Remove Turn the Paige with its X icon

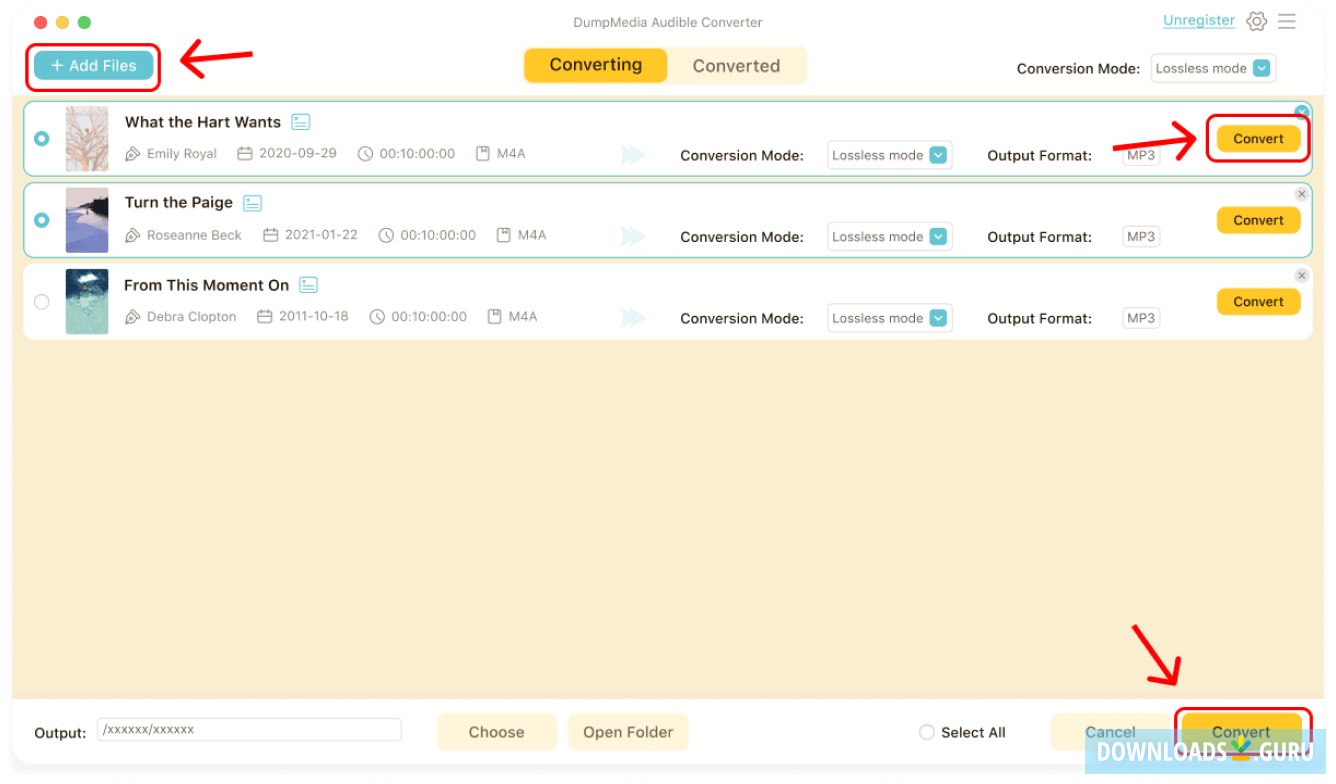[x=1301, y=194]
